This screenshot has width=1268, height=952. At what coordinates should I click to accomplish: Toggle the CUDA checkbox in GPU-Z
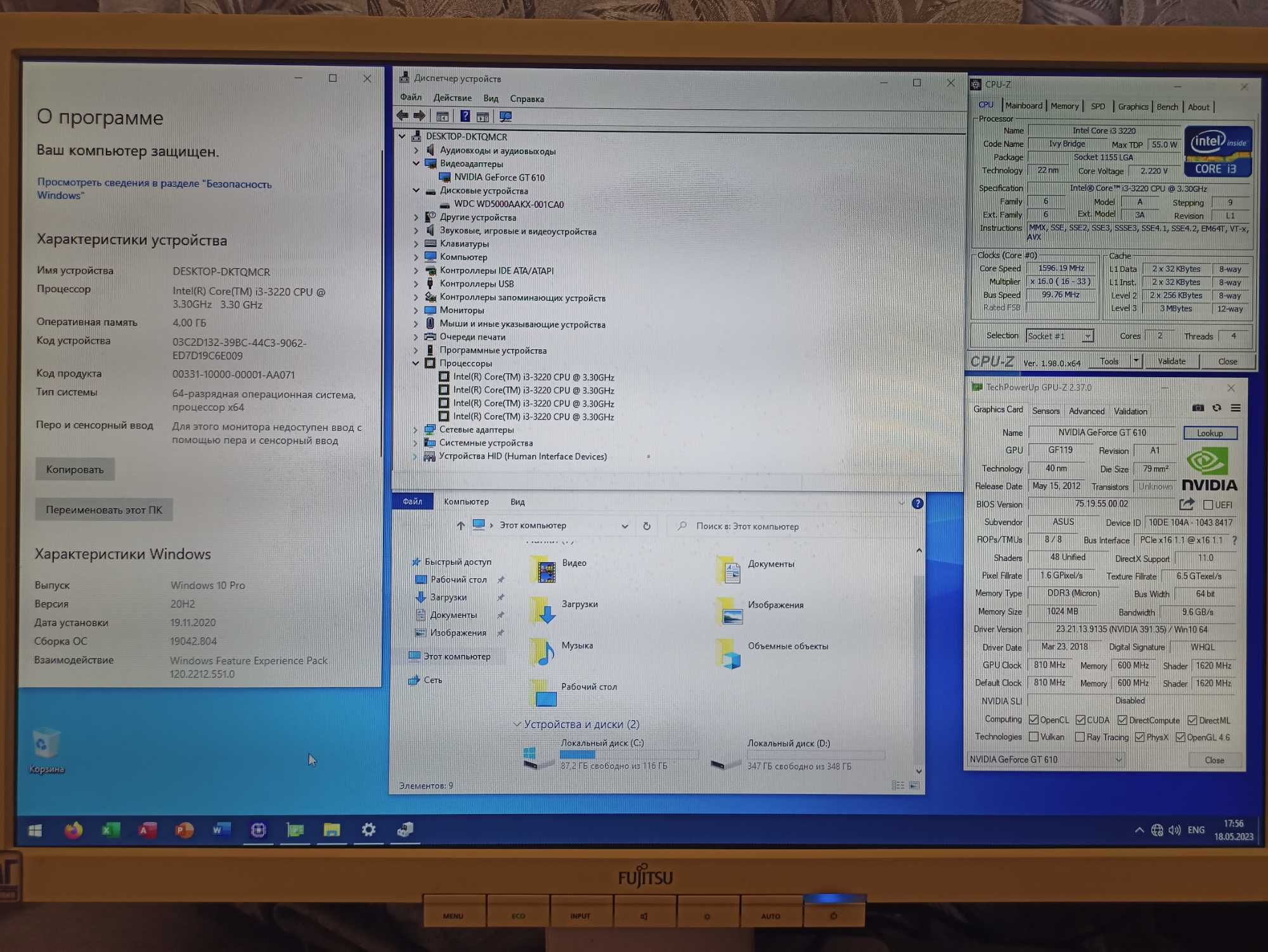pos(1080,720)
